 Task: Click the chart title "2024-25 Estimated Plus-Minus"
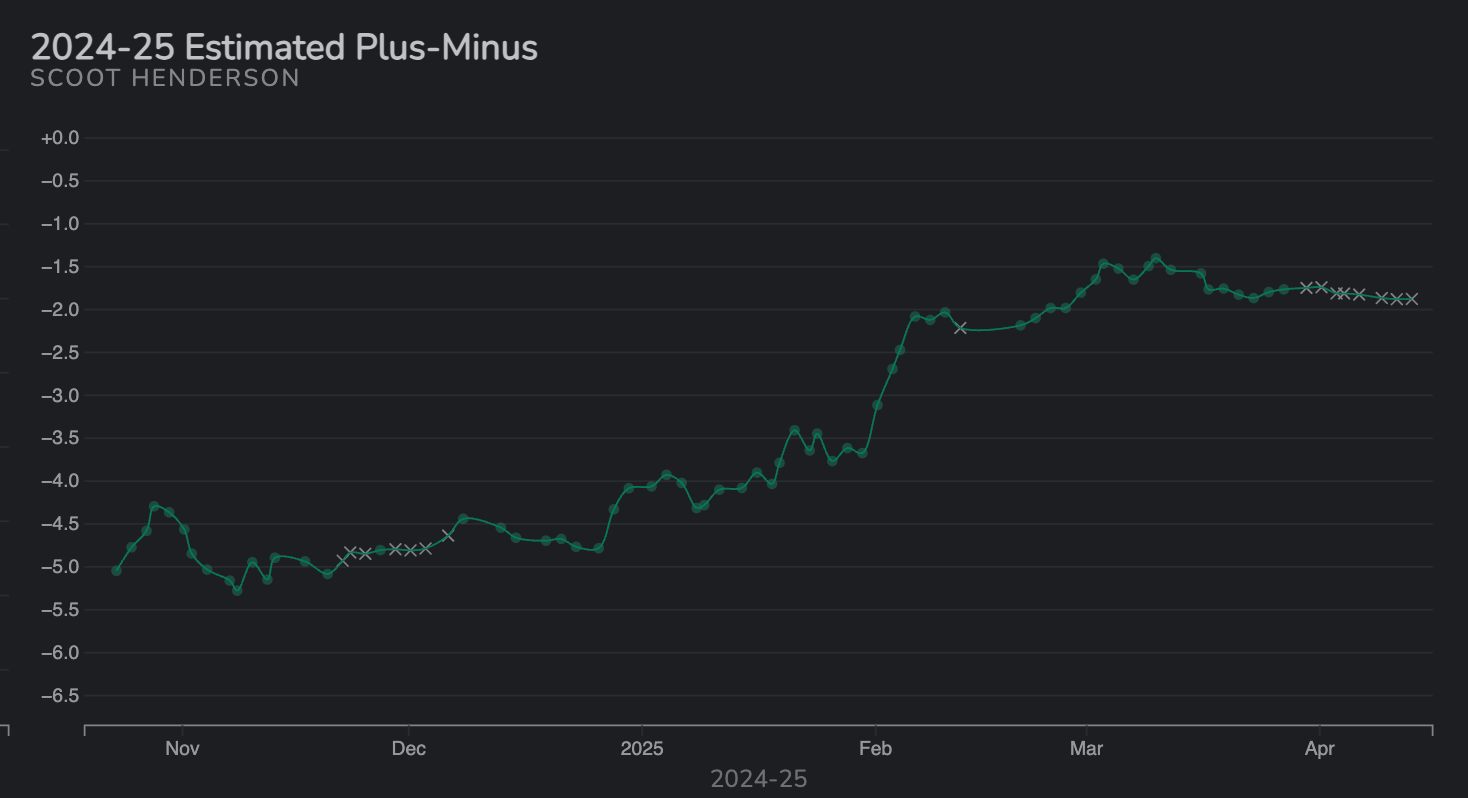click(x=284, y=47)
